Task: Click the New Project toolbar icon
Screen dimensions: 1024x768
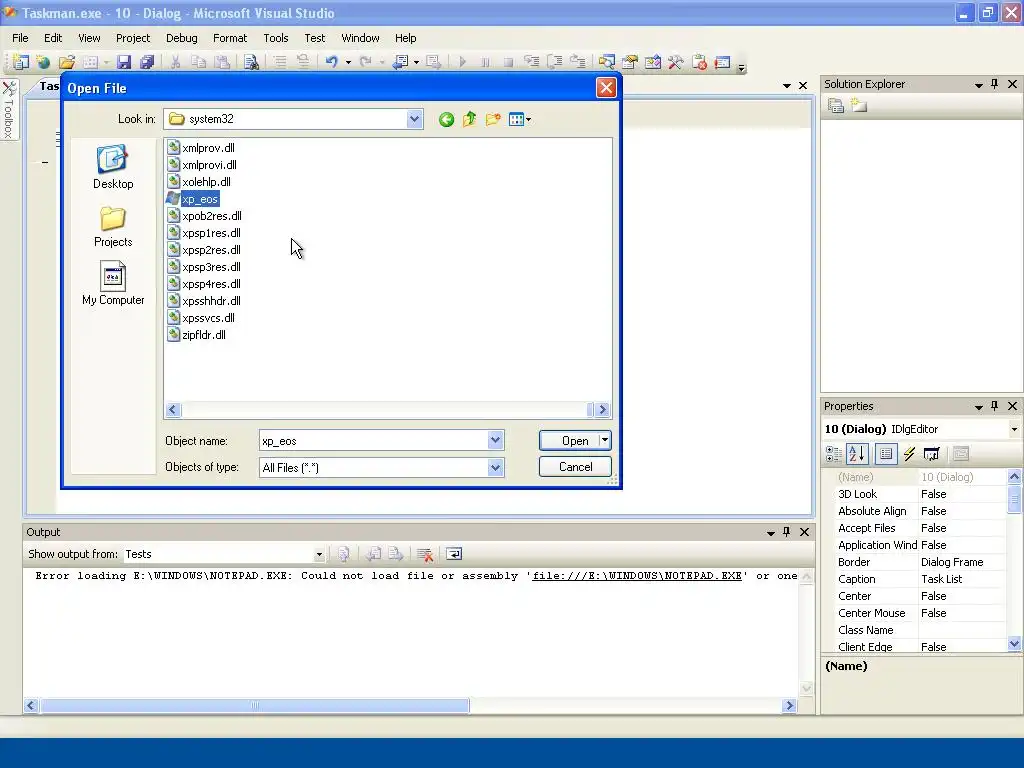Action: tap(20, 62)
